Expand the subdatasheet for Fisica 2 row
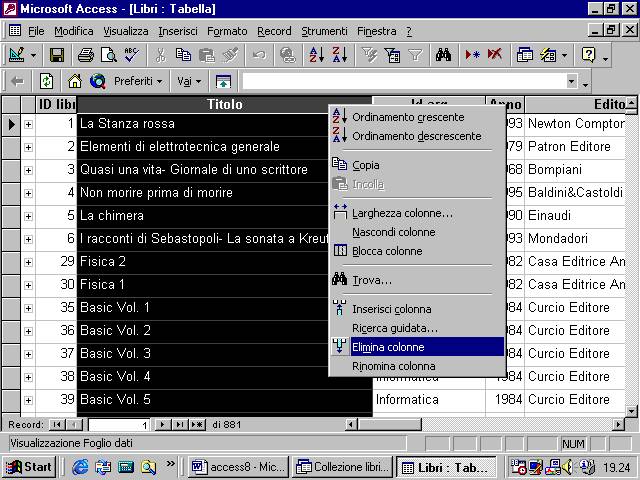Viewport: 640px width, 480px height. pyautogui.click(x=28, y=262)
